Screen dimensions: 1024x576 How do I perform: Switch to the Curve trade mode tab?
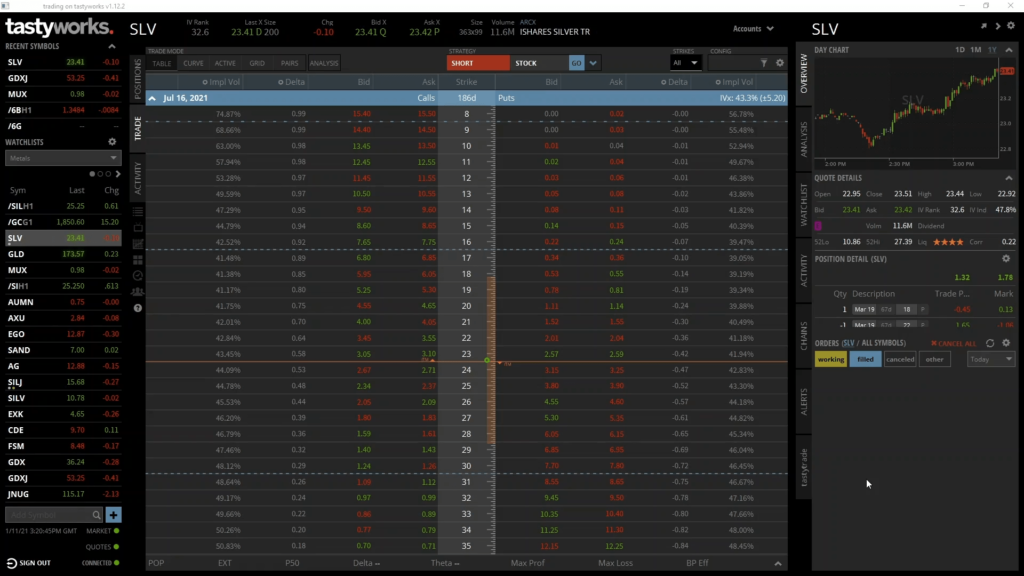click(193, 63)
